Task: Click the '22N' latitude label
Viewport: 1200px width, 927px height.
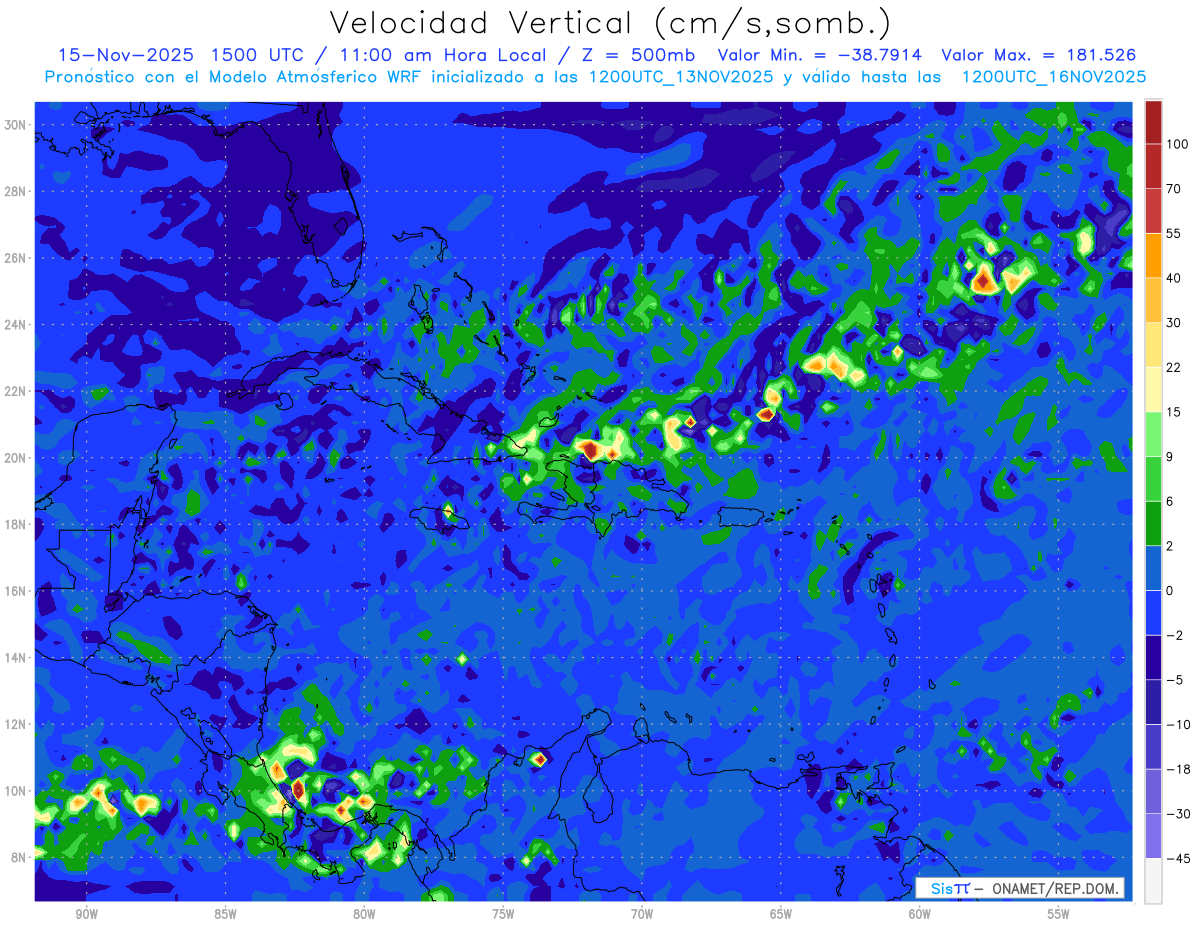Action: (x=16, y=391)
